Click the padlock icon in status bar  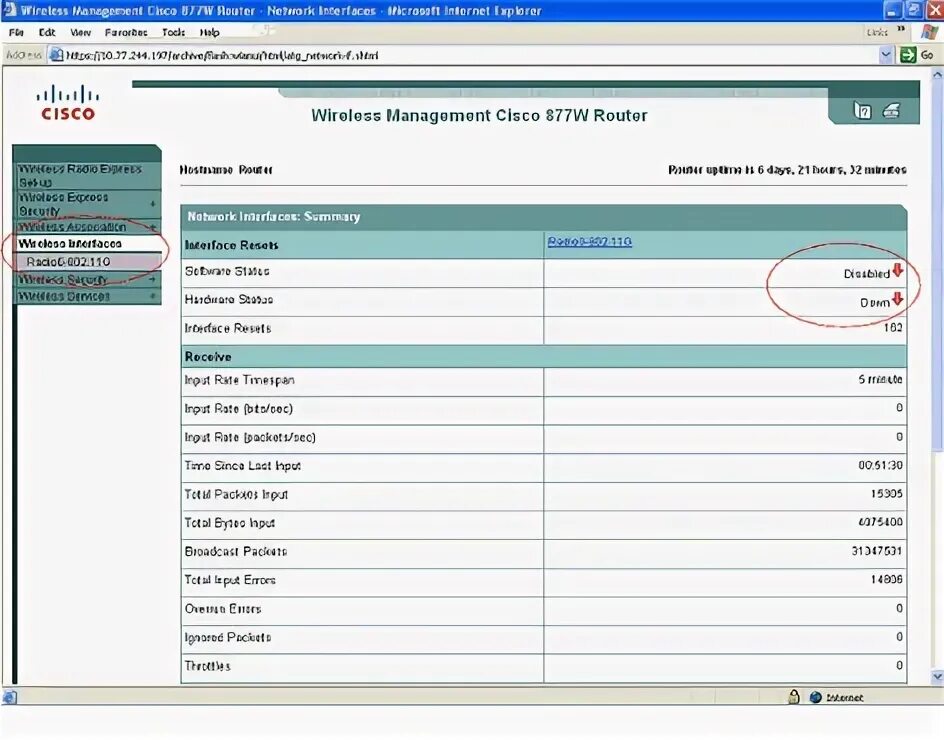point(794,697)
